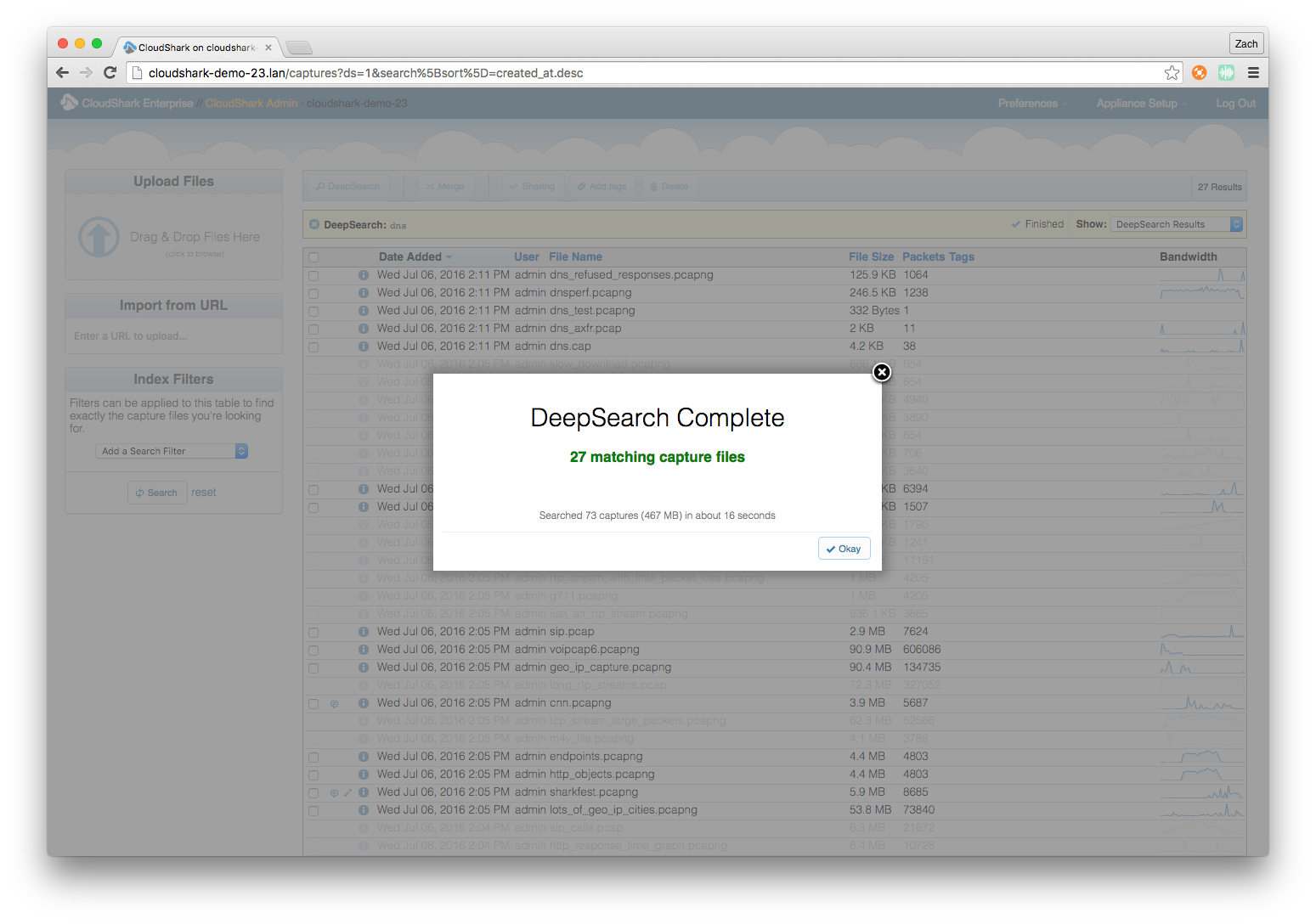This screenshot has width=1316, height=924.
Task: Sort by the Date Added column
Action: point(415,256)
